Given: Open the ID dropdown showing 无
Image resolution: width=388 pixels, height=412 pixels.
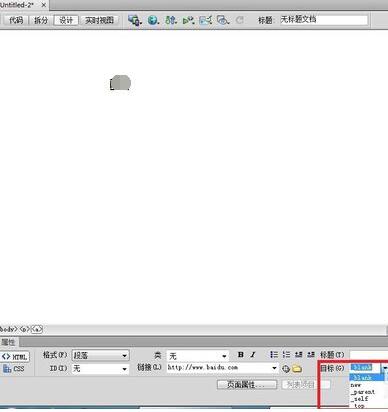Looking at the screenshot, I should [101, 369].
